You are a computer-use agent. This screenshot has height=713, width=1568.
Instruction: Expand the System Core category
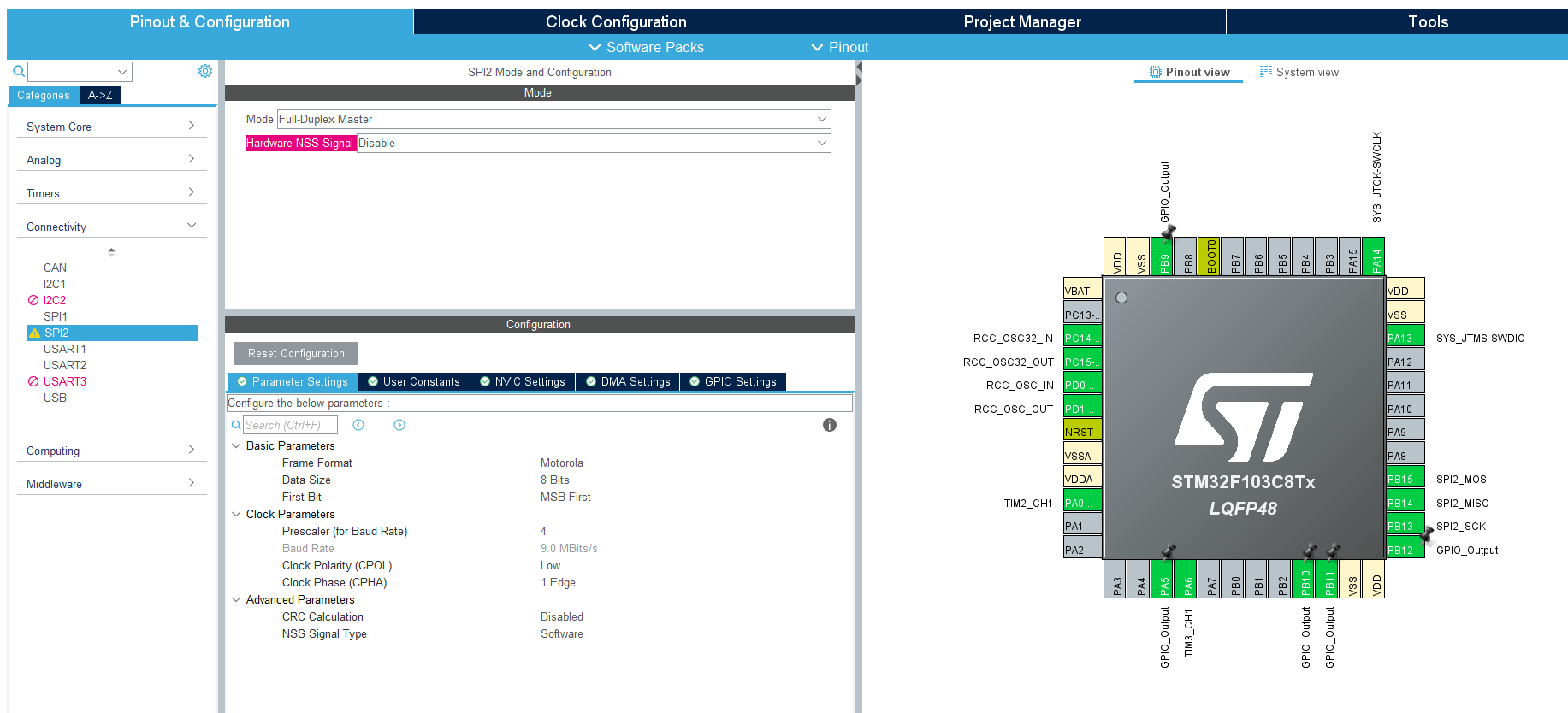click(111, 127)
